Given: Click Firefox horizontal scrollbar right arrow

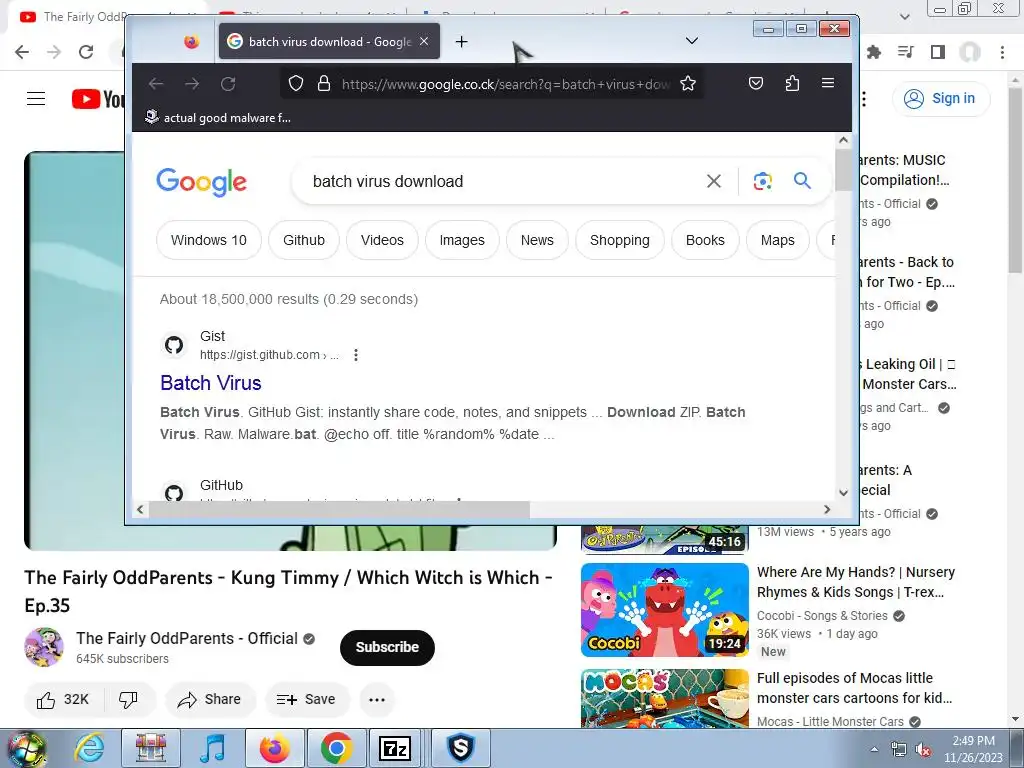Looking at the screenshot, I should 827,509.
